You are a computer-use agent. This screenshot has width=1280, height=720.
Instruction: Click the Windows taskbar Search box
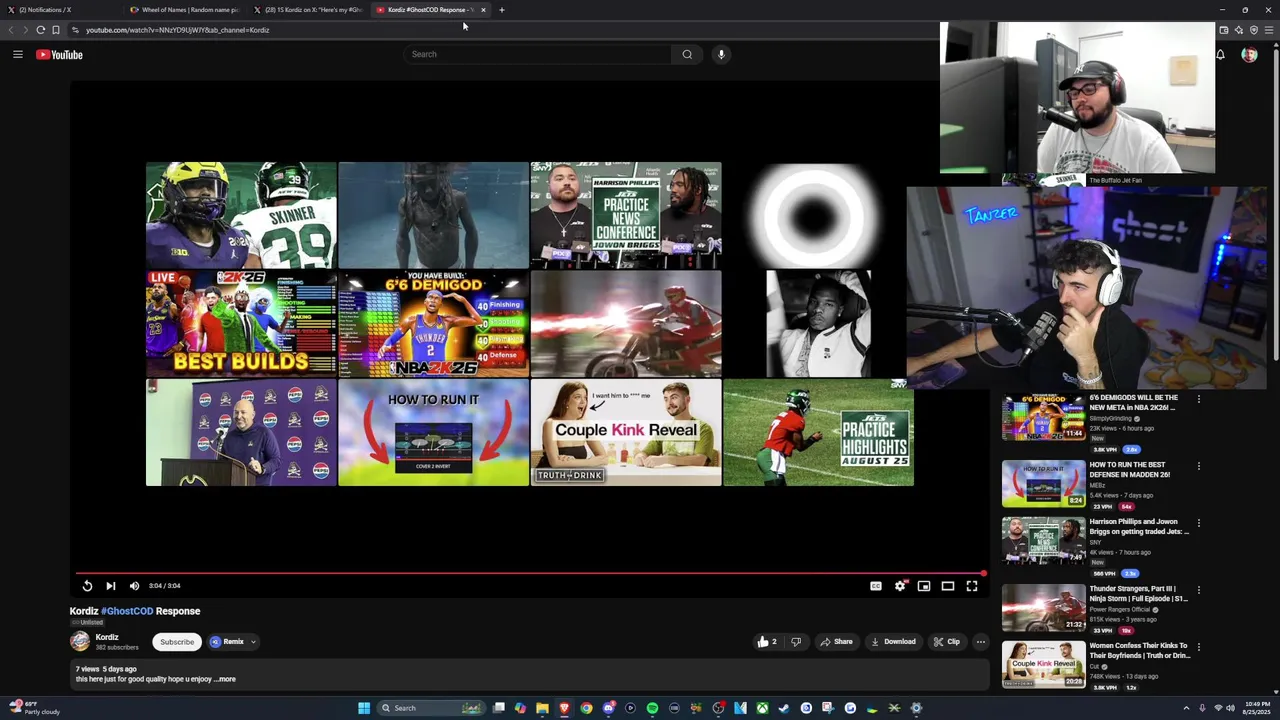[430, 708]
